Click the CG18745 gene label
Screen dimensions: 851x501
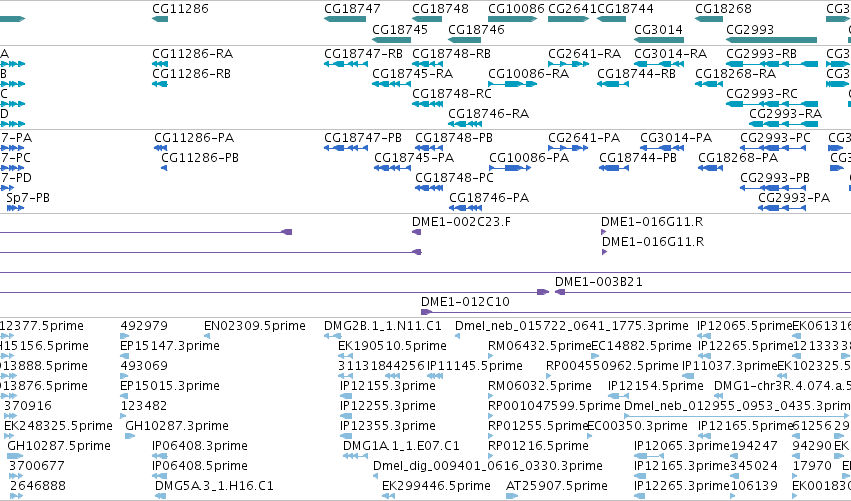(x=400, y=30)
